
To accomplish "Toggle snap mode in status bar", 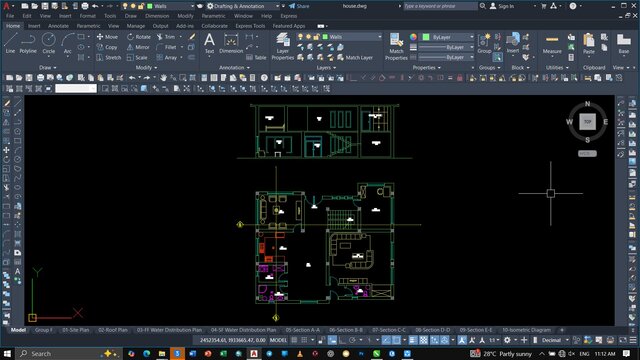I will 304,340.
